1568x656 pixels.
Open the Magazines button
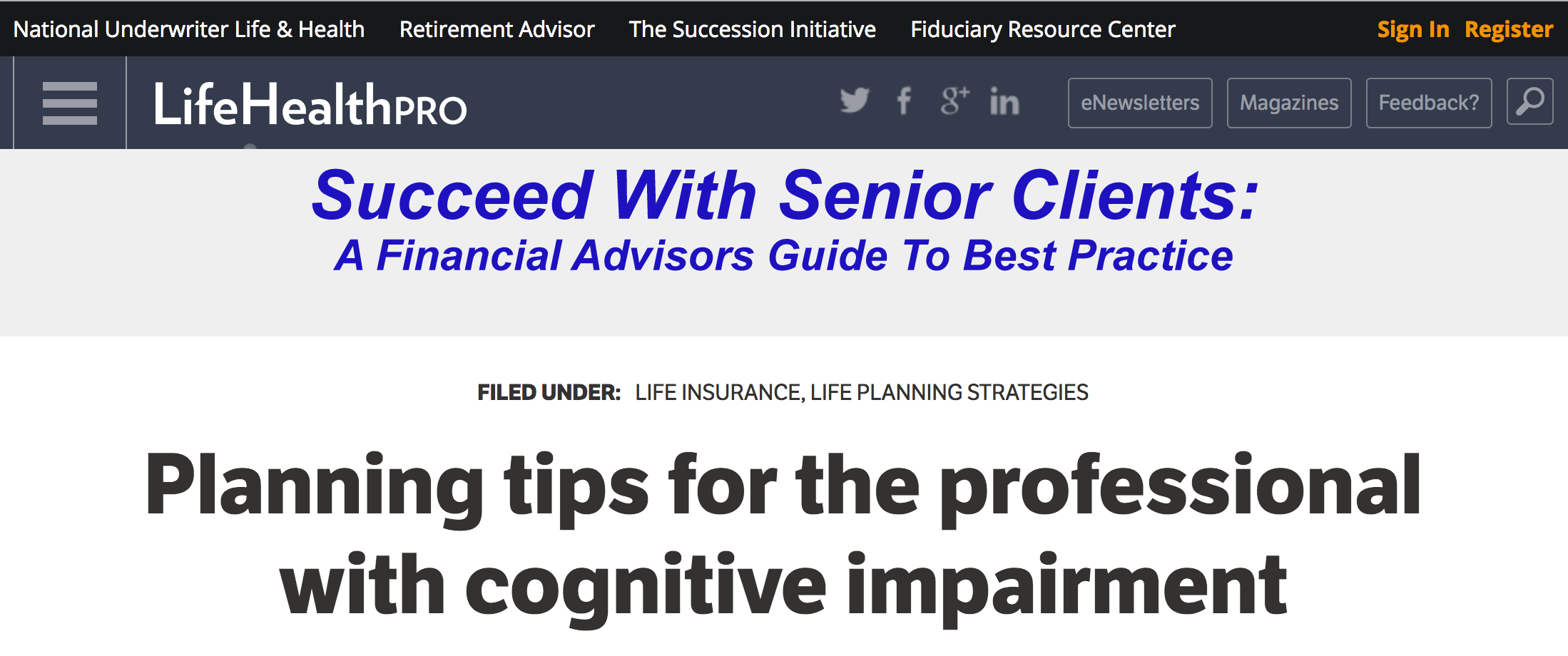(x=1289, y=103)
